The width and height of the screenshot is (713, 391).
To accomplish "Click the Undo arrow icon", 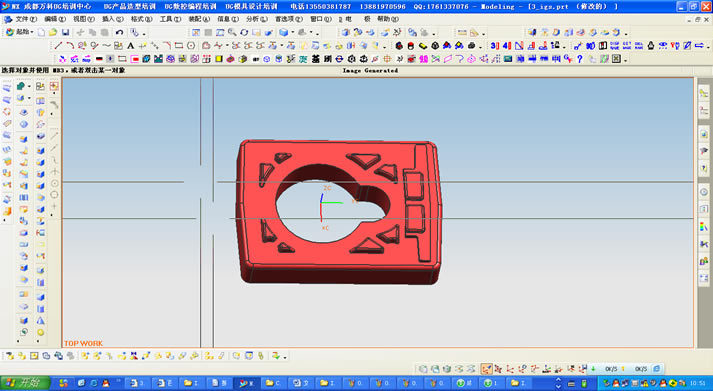I will (x=119, y=32).
